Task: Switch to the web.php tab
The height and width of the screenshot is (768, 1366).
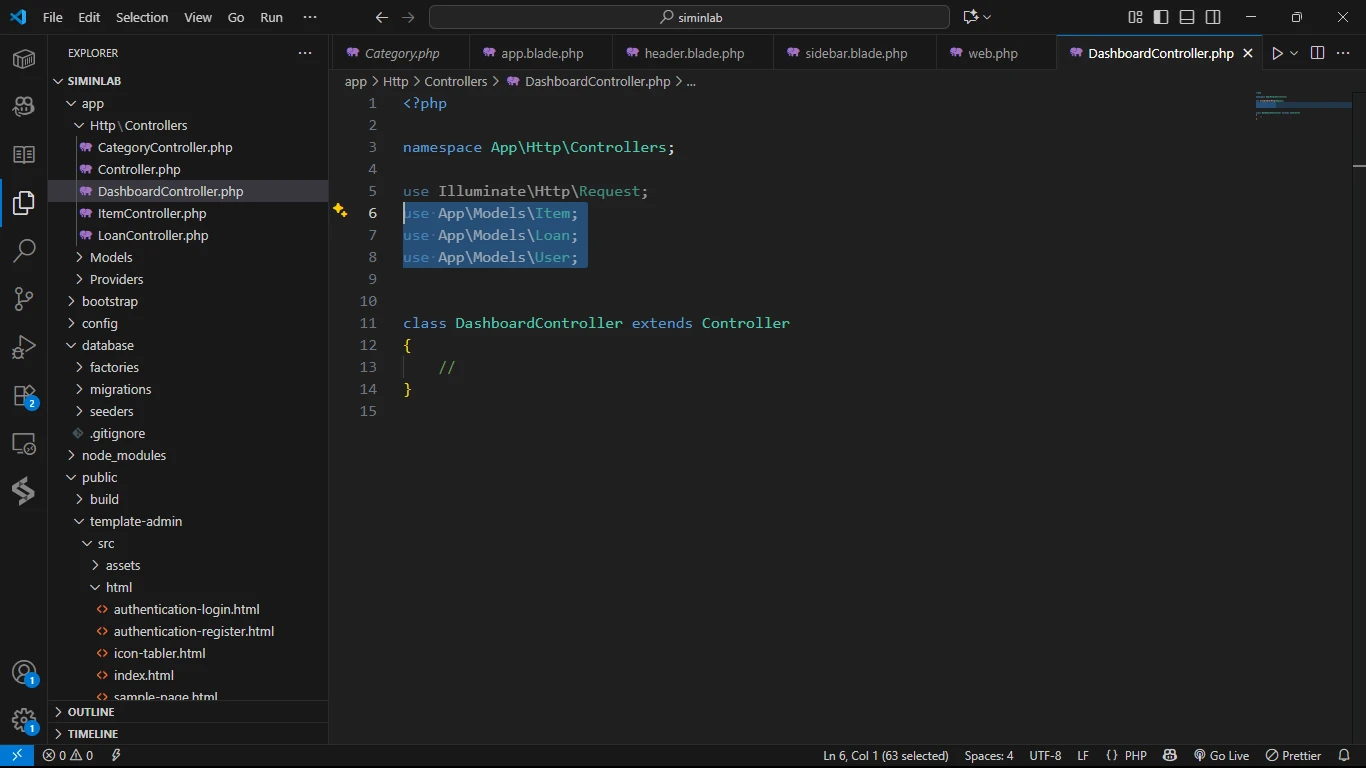Action: (992, 53)
